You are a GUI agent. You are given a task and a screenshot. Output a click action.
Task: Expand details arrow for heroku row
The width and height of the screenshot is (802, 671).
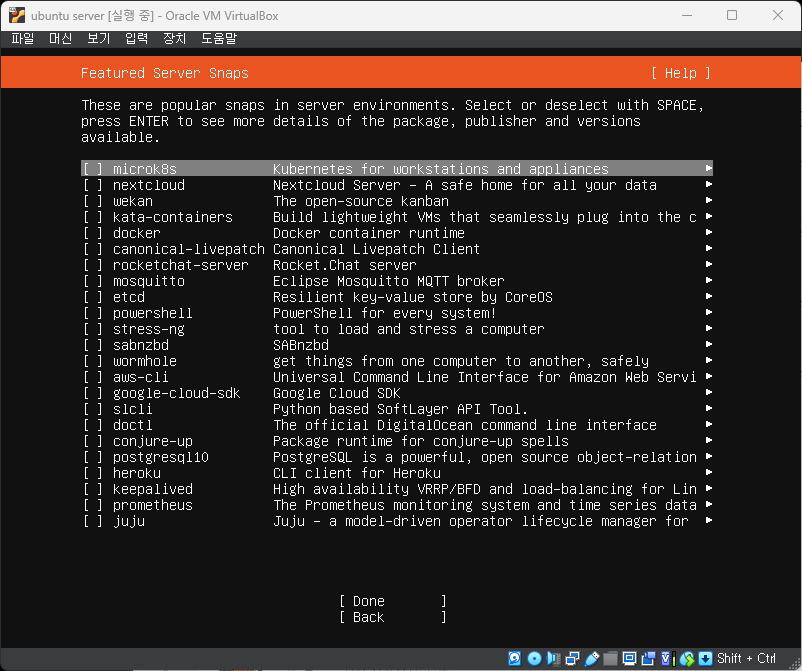click(709, 472)
